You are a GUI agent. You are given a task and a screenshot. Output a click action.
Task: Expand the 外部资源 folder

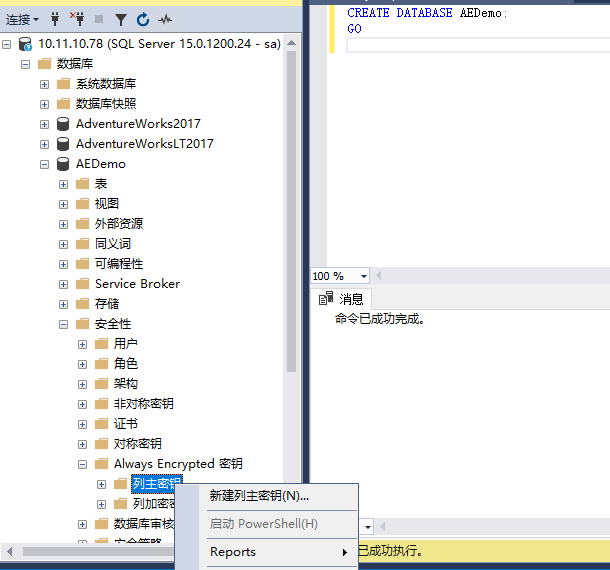63,224
